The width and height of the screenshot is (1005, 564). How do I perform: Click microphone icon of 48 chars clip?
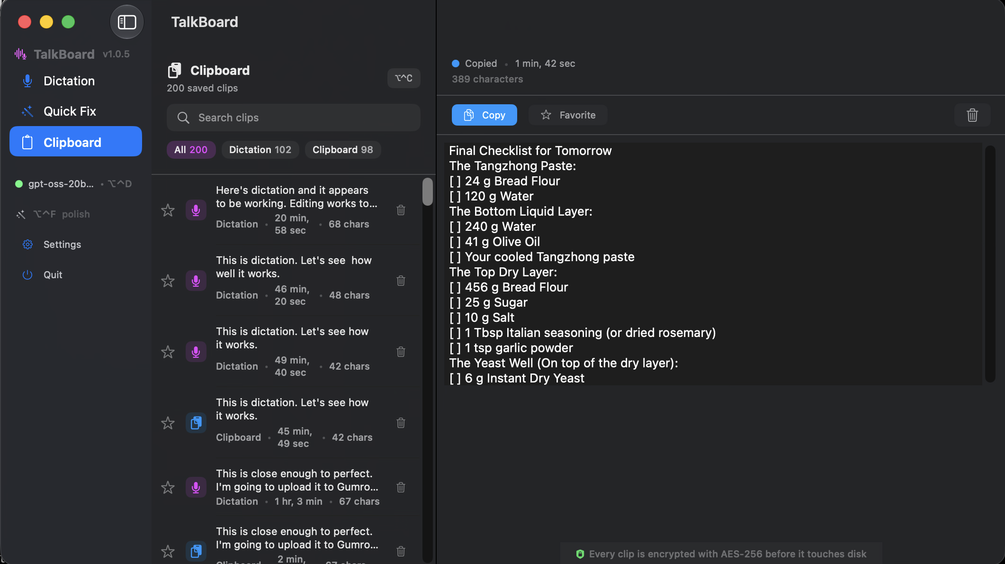point(196,281)
